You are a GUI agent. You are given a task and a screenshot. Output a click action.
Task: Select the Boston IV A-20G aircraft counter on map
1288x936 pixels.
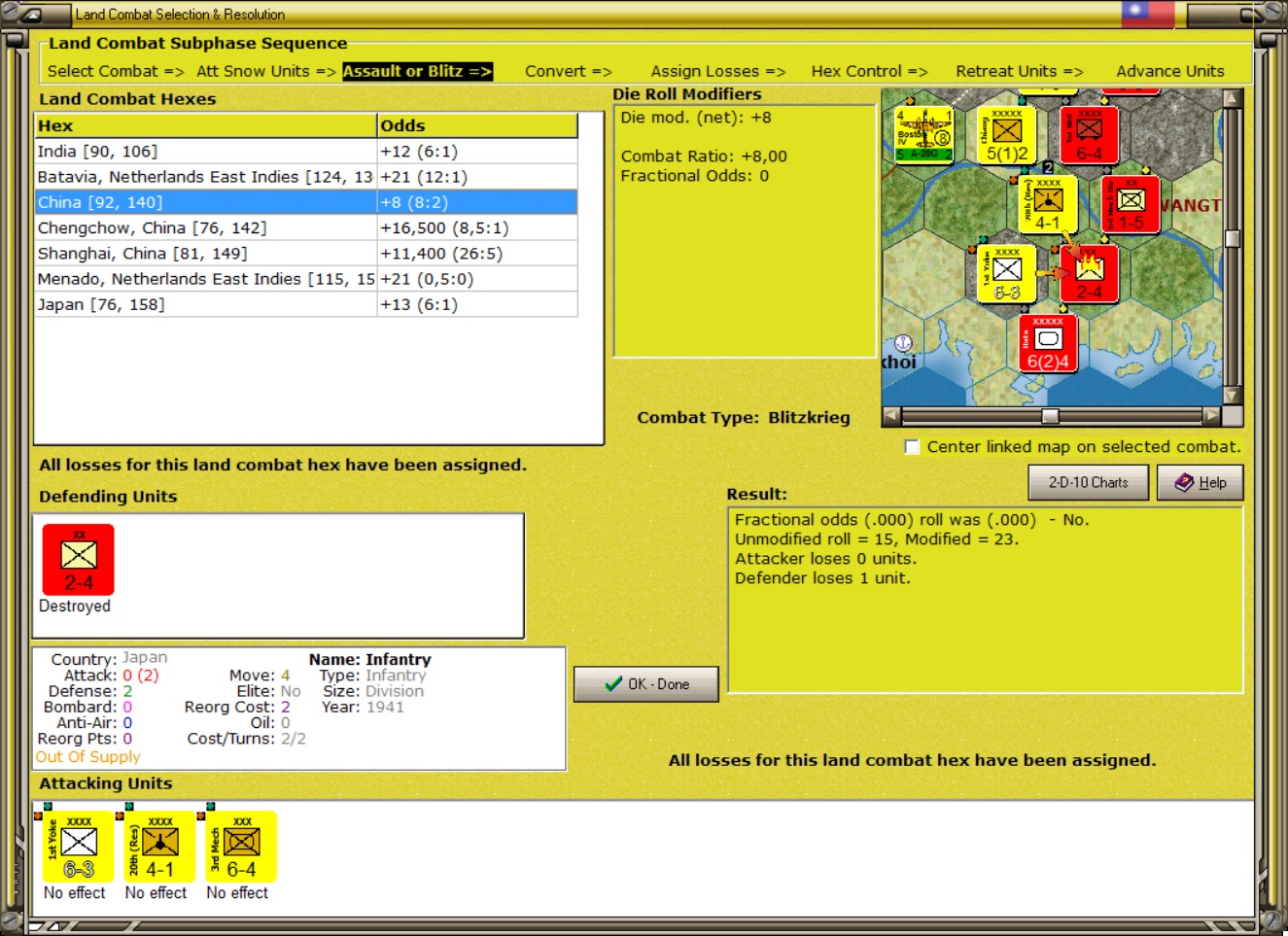pos(923,134)
